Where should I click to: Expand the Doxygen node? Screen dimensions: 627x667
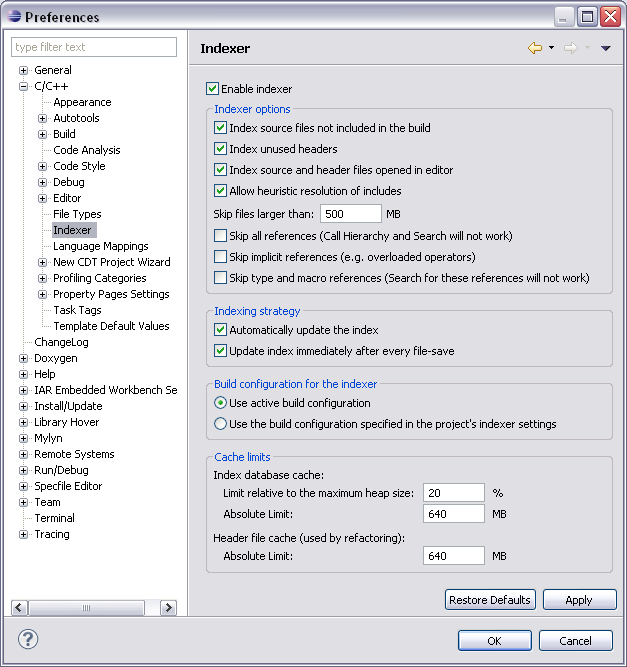pos(23,359)
